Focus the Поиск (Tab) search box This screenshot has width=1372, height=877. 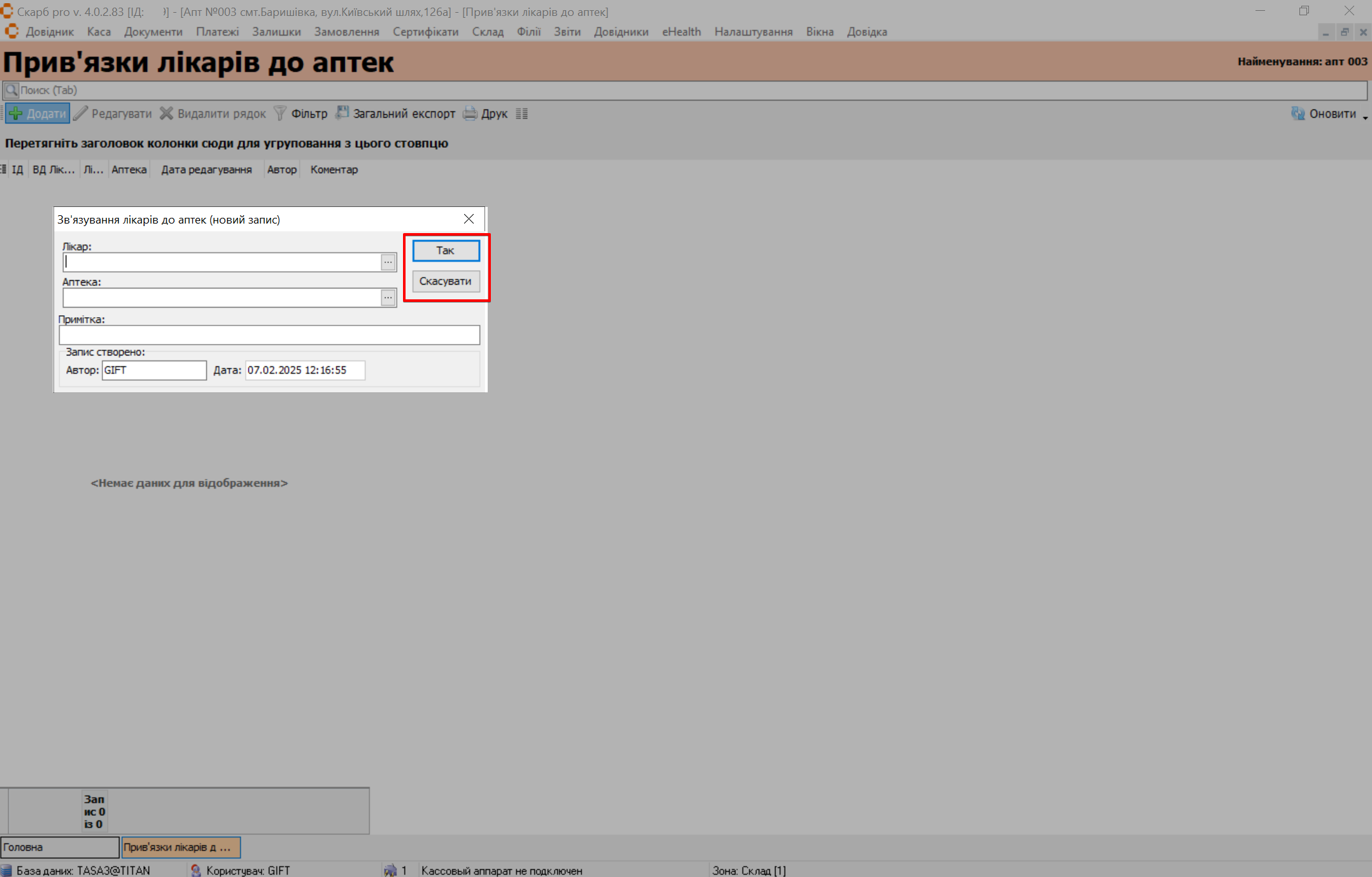coord(637,90)
